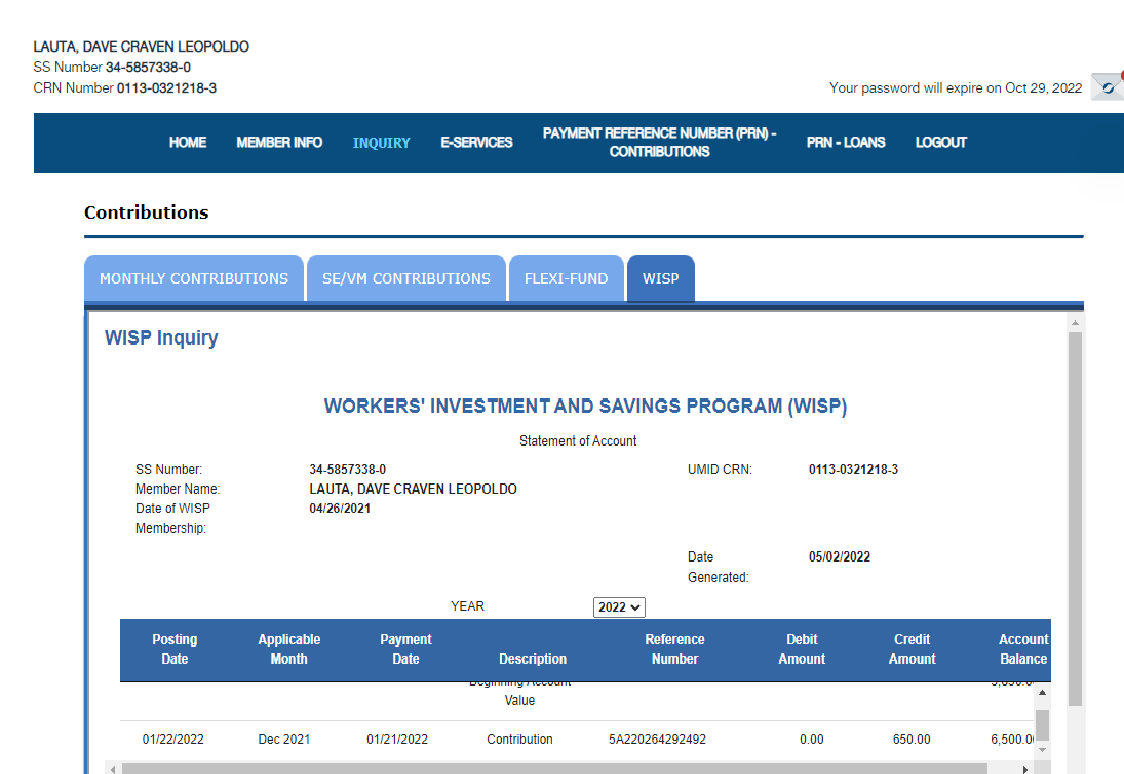Click the horizontal scroll left arrow
The width and height of the screenshot is (1124, 774).
coord(112,769)
